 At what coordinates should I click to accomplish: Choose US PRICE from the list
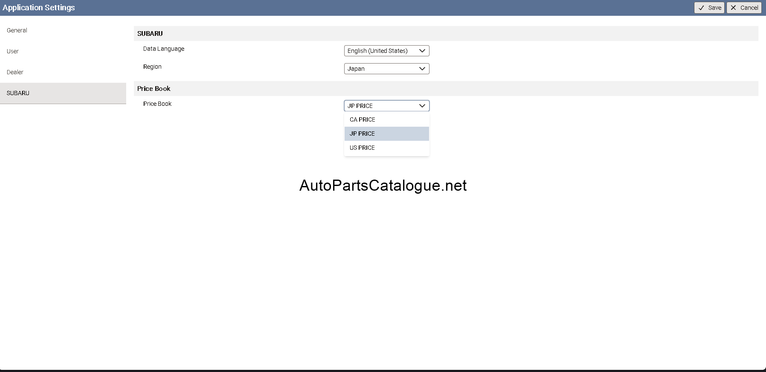pos(386,148)
